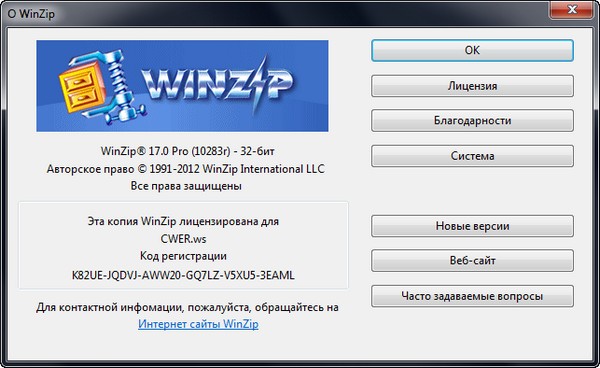The image size is (600, 368).
Task: Click the Все права защищены text
Action: 186,186
